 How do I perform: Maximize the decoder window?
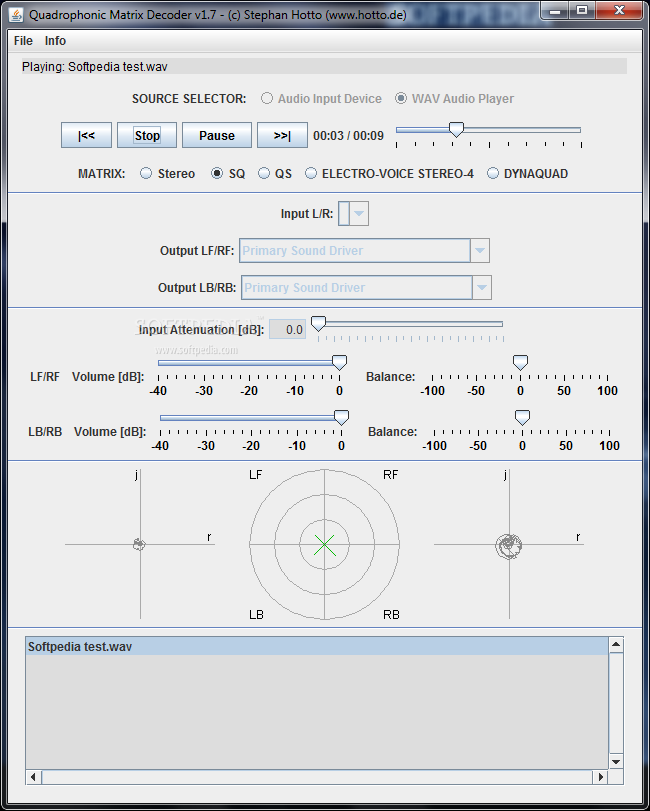[x=582, y=11]
